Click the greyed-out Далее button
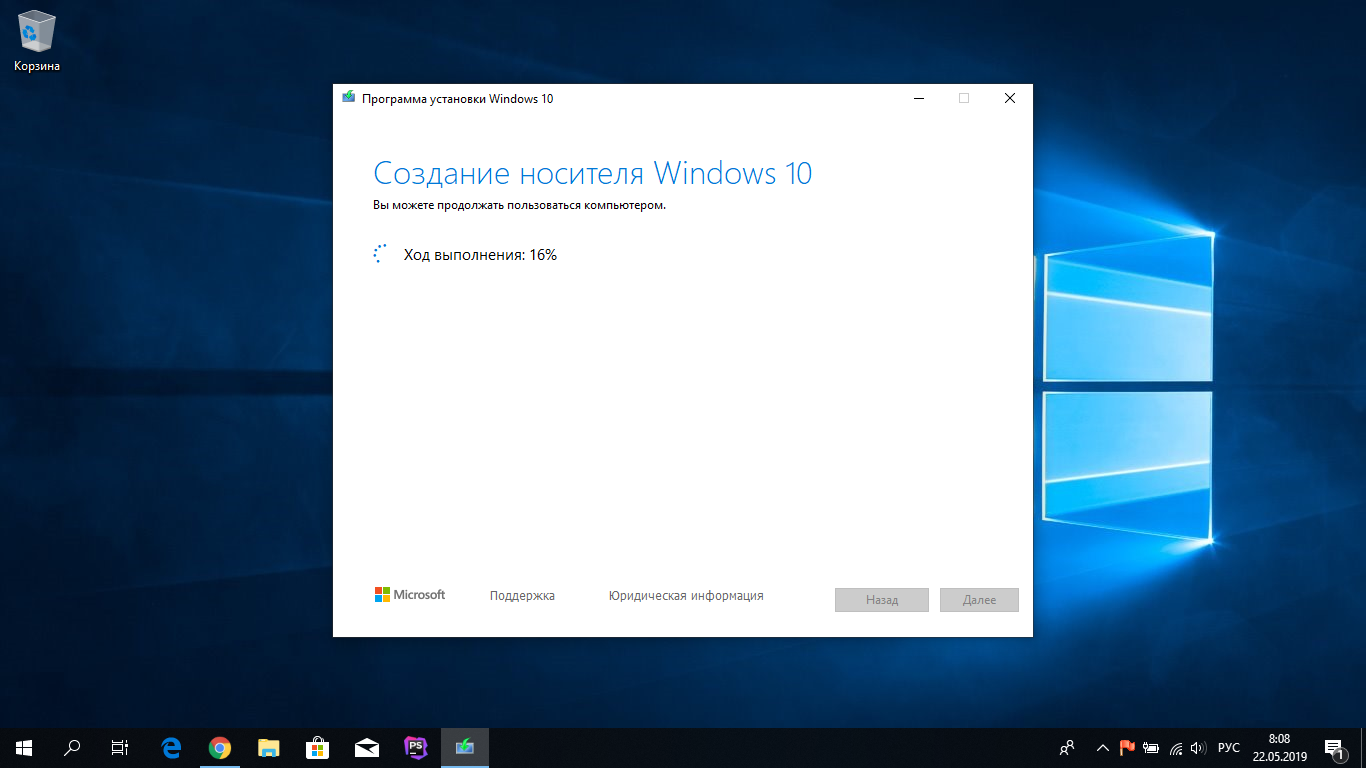 tap(980, 600)
